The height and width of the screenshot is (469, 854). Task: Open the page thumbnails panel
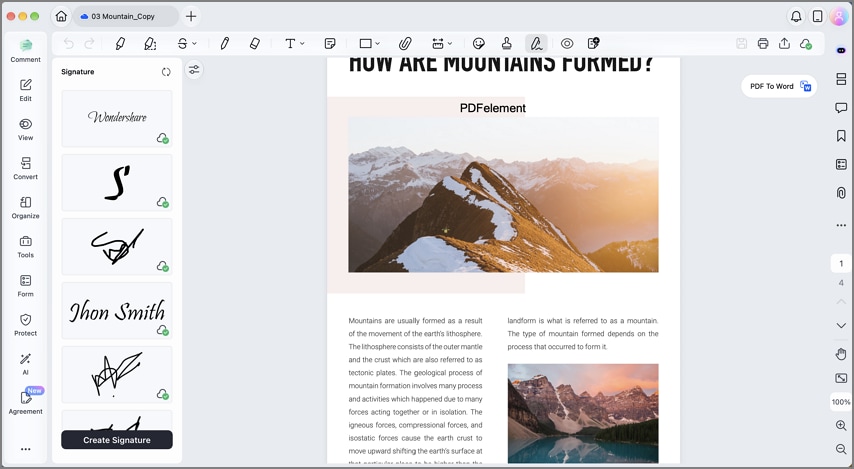(x=841, y=80)
